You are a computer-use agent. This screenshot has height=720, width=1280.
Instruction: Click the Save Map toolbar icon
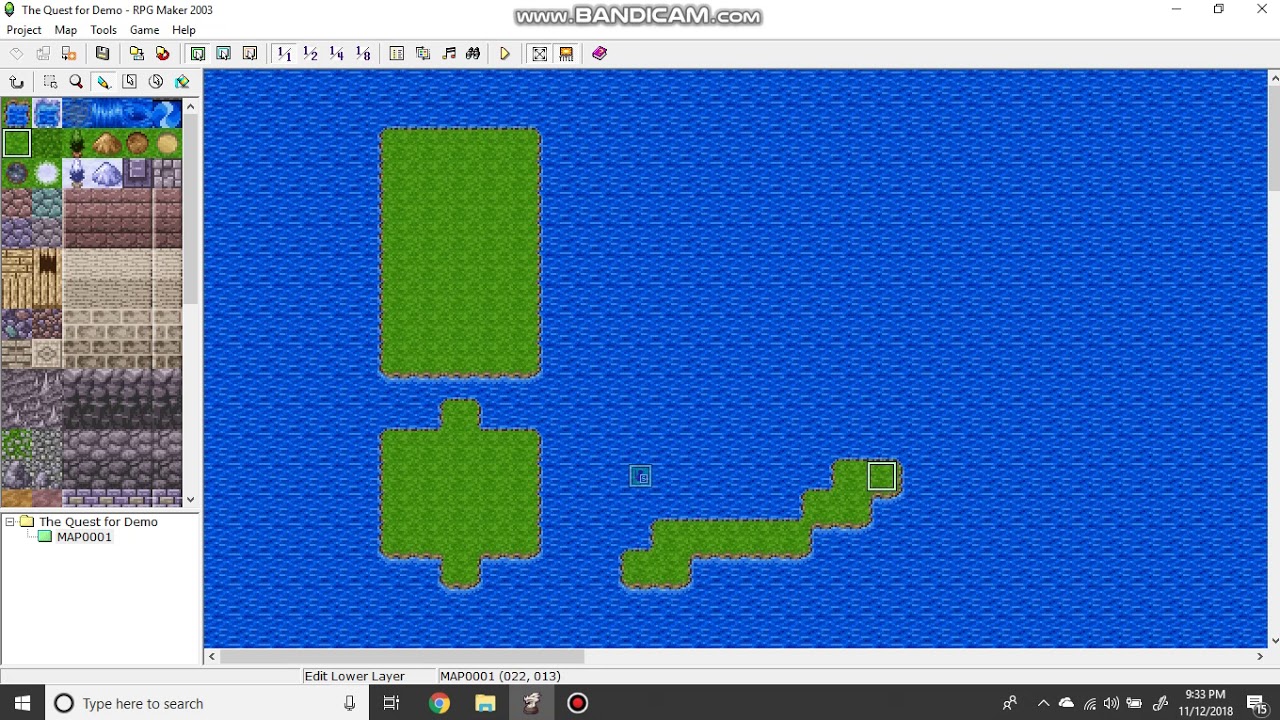click(137, 54)
